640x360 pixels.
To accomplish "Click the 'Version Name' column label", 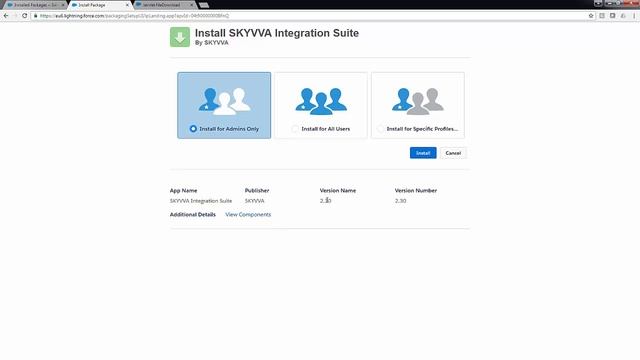I will point(338,191).
